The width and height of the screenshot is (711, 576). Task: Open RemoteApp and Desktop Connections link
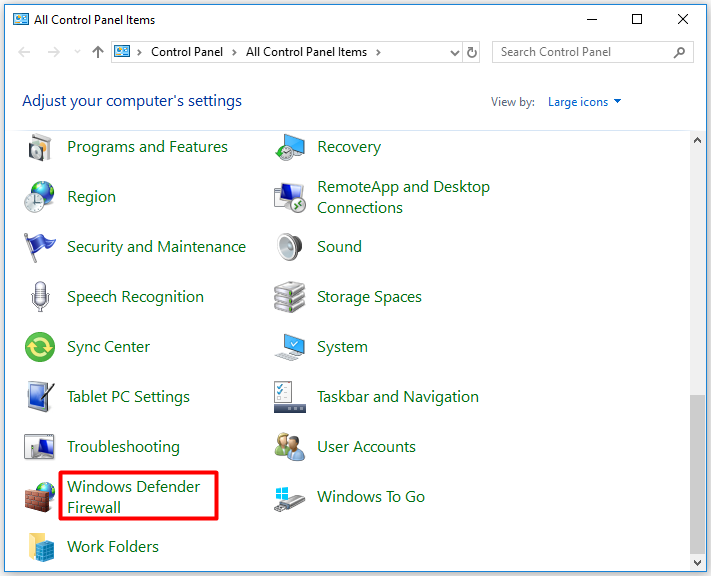(x=404, y=197)
